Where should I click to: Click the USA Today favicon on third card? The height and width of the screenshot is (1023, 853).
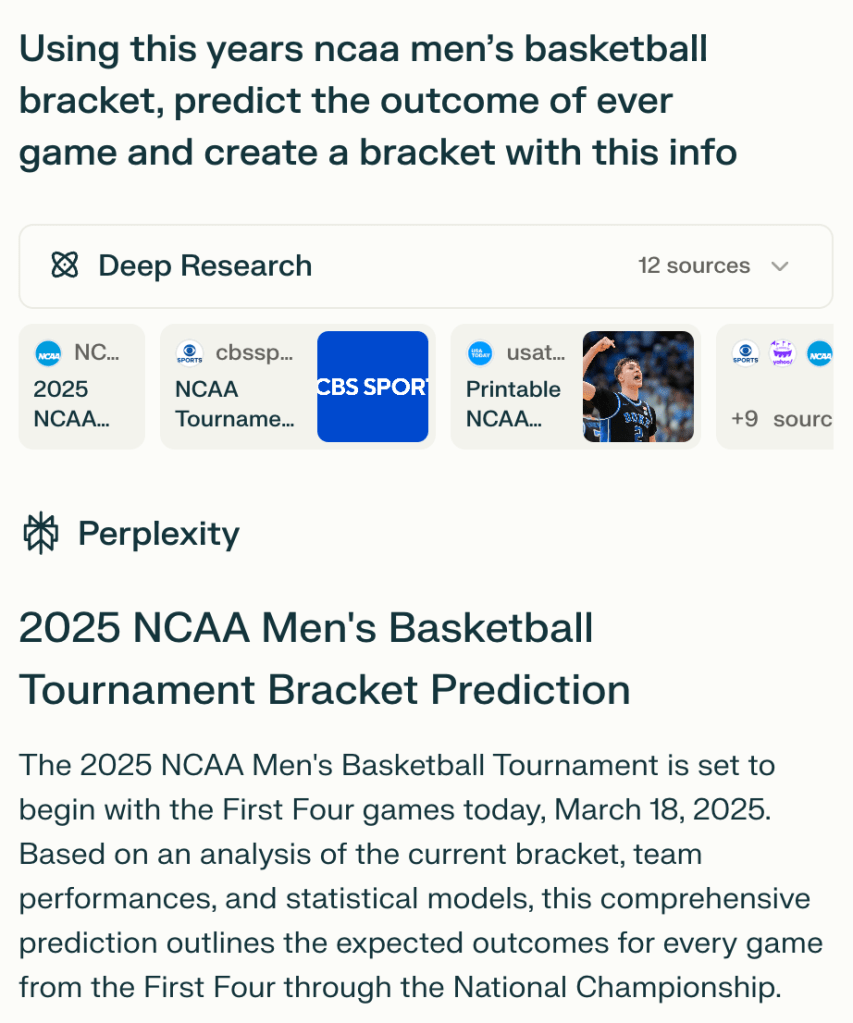[x=480, y=353]
